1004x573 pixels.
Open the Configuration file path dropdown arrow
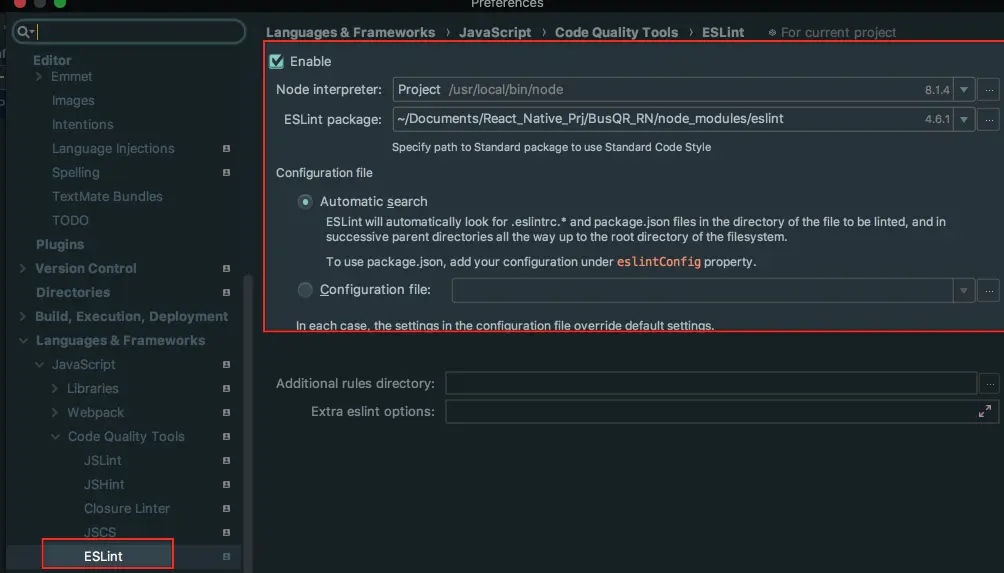click(964, 291)
